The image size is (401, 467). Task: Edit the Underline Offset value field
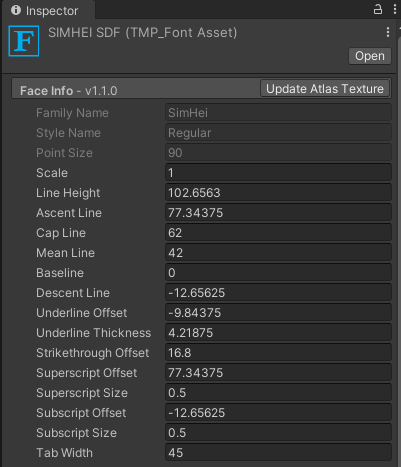pos(278,313)
